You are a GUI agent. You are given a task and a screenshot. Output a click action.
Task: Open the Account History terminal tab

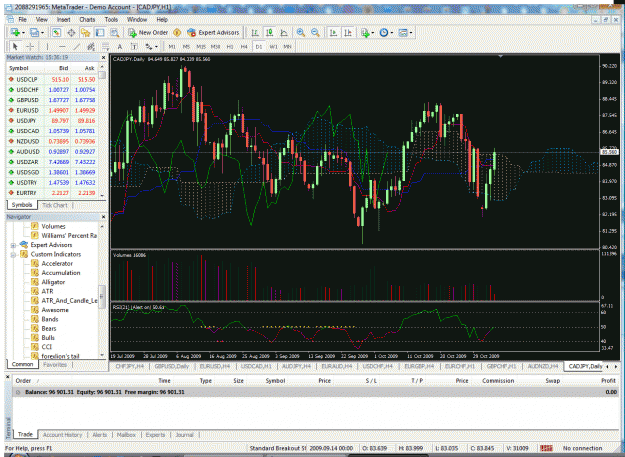click(63, 435)
